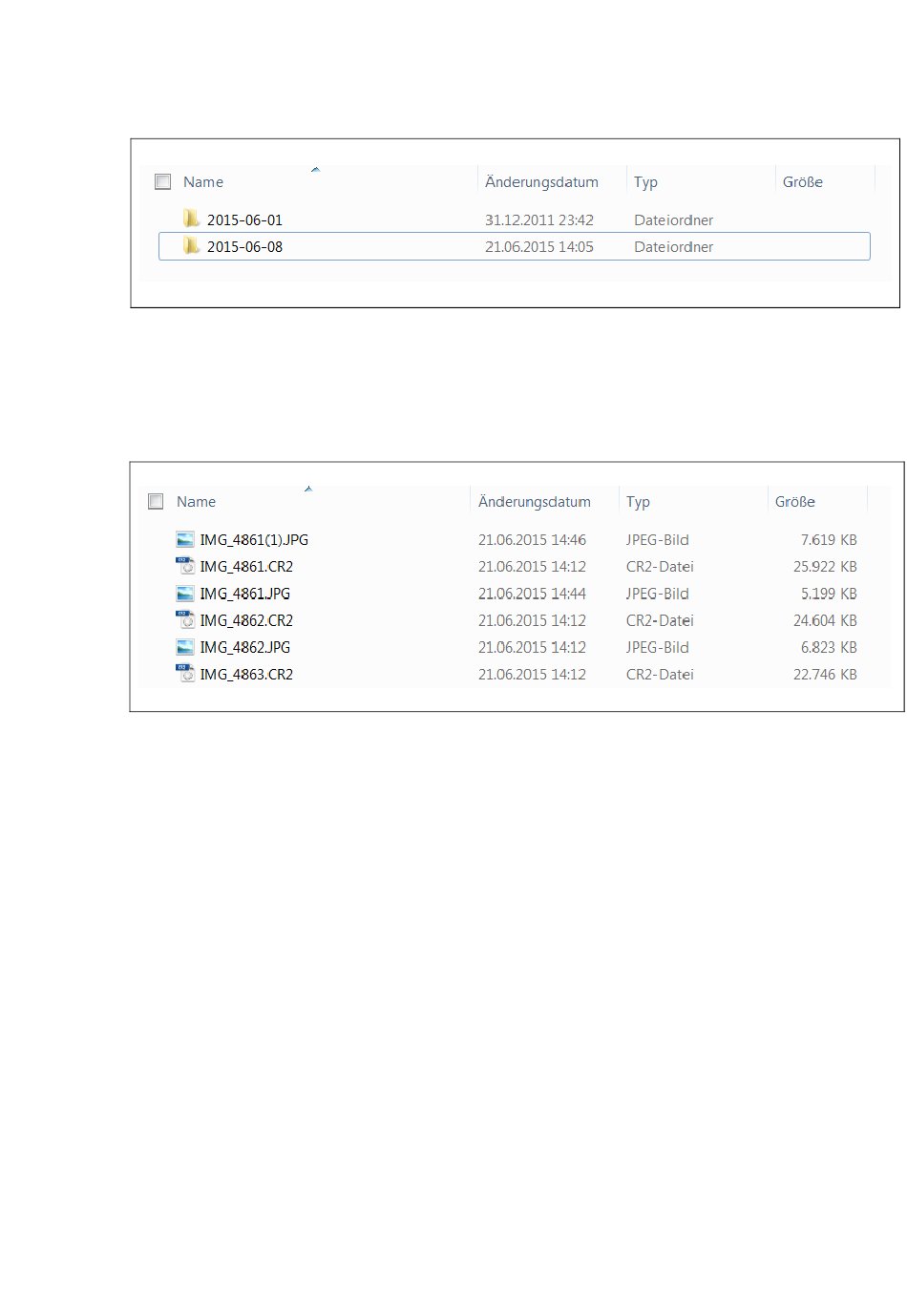Sort image file list by Änderungsdatum
This screenshot has width=907, height=1316.
[535, 501]
